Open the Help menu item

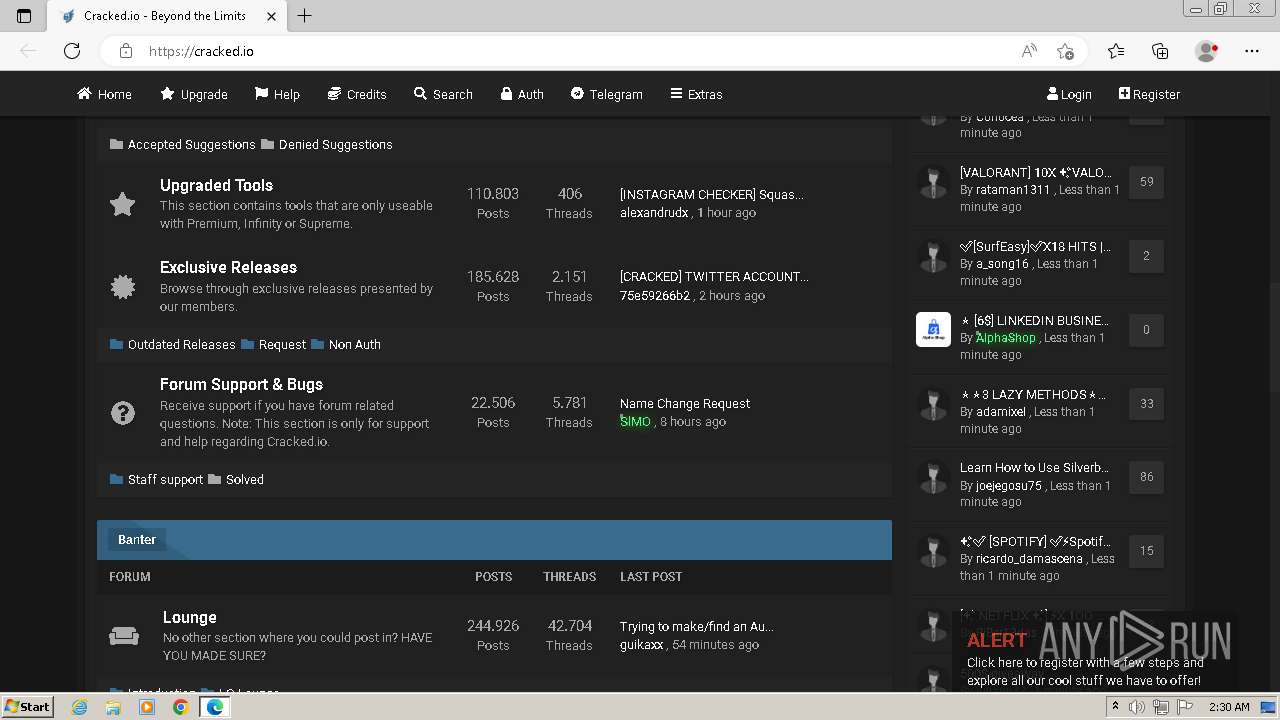pyautogui.click(x=277, y=94)
